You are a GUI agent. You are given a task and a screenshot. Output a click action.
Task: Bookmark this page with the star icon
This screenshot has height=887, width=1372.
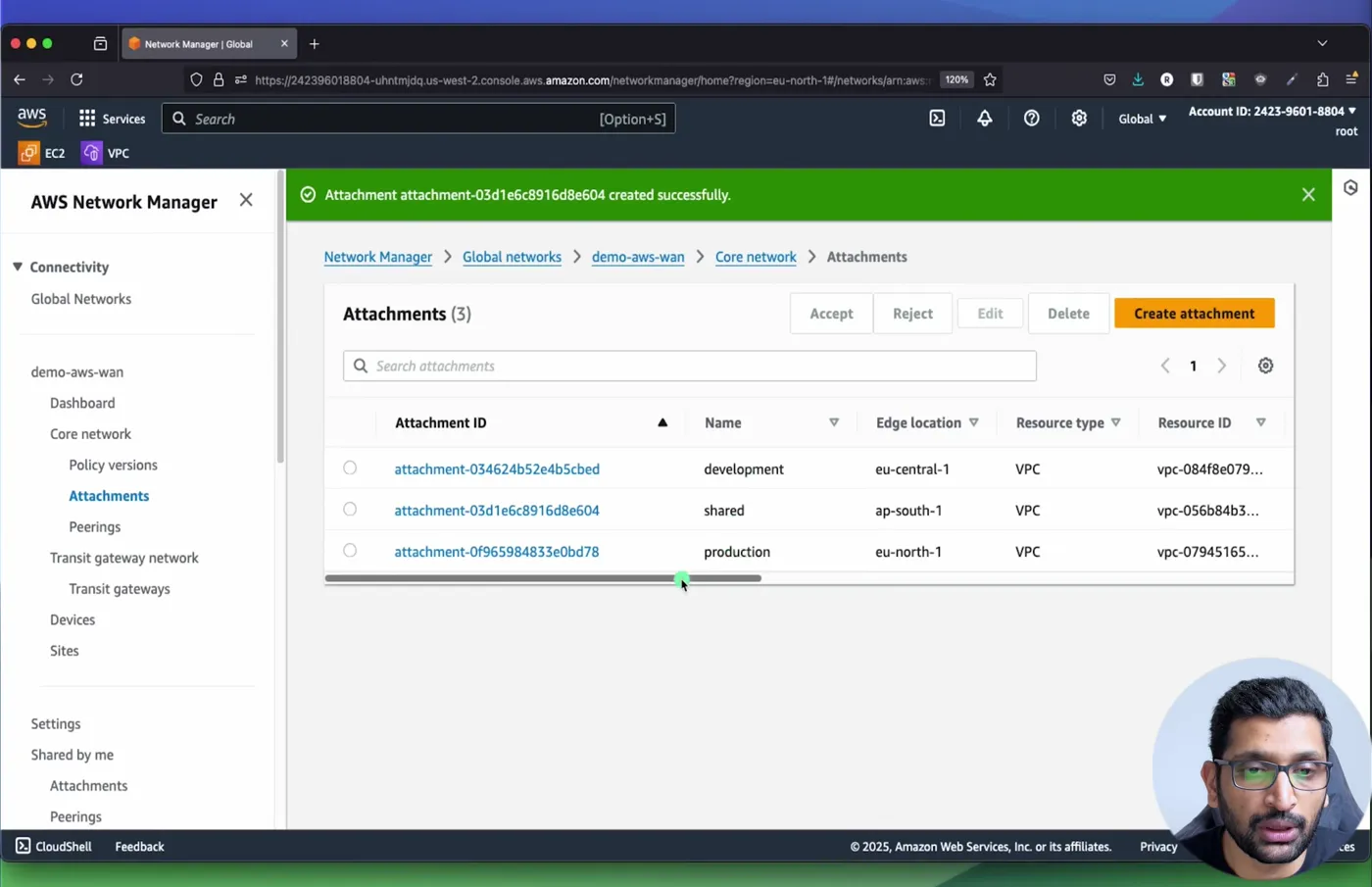990,79
